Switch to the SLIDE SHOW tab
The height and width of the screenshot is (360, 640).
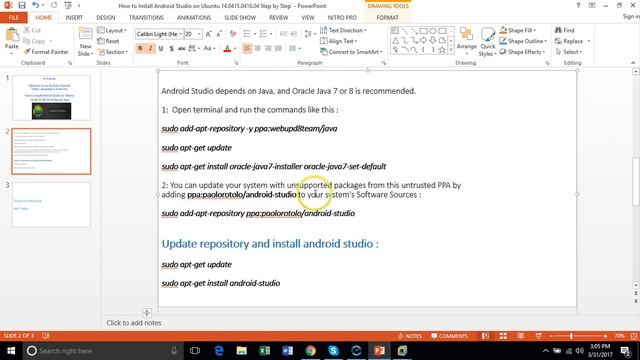click(240, 18)
